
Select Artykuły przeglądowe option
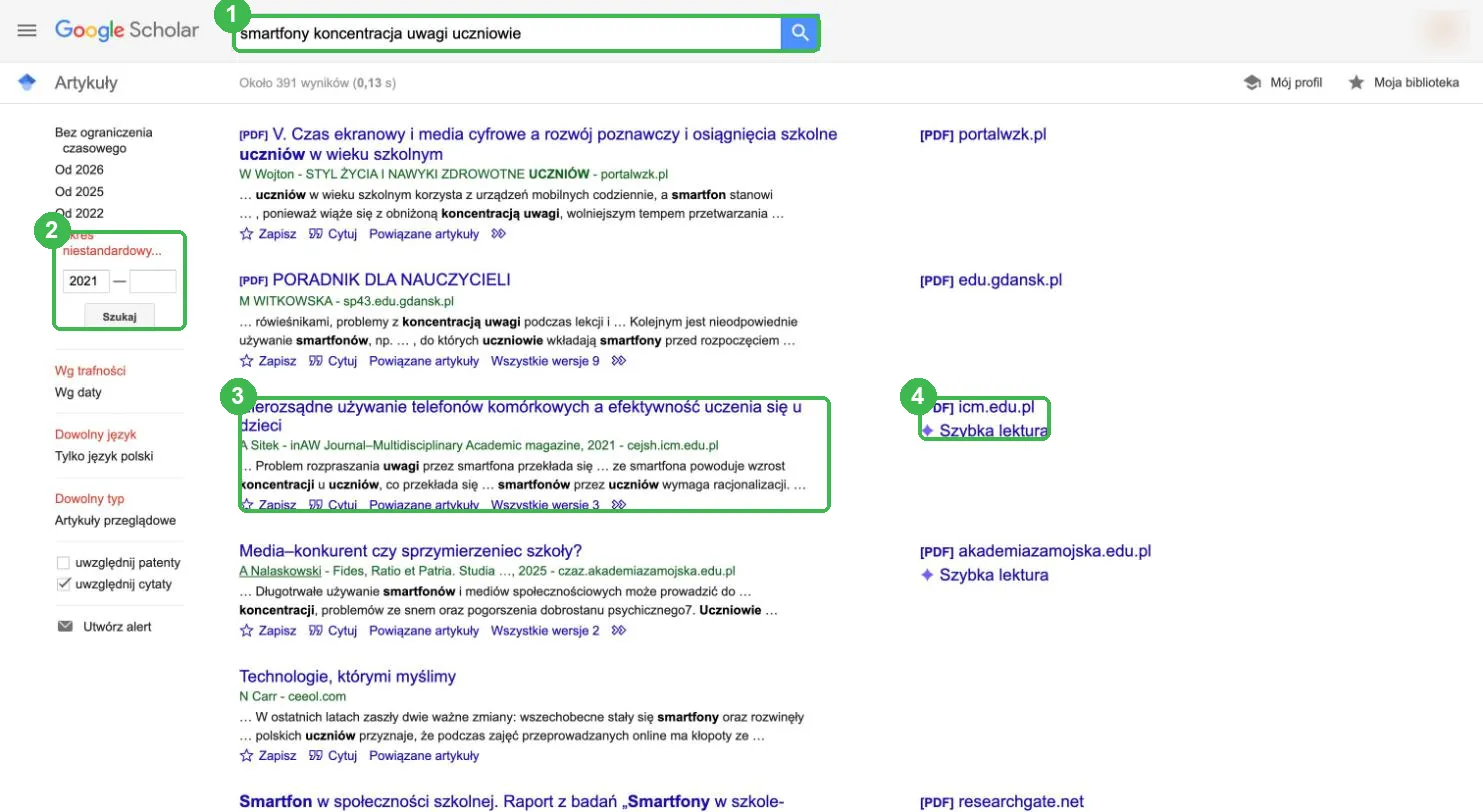pos(115,521)
